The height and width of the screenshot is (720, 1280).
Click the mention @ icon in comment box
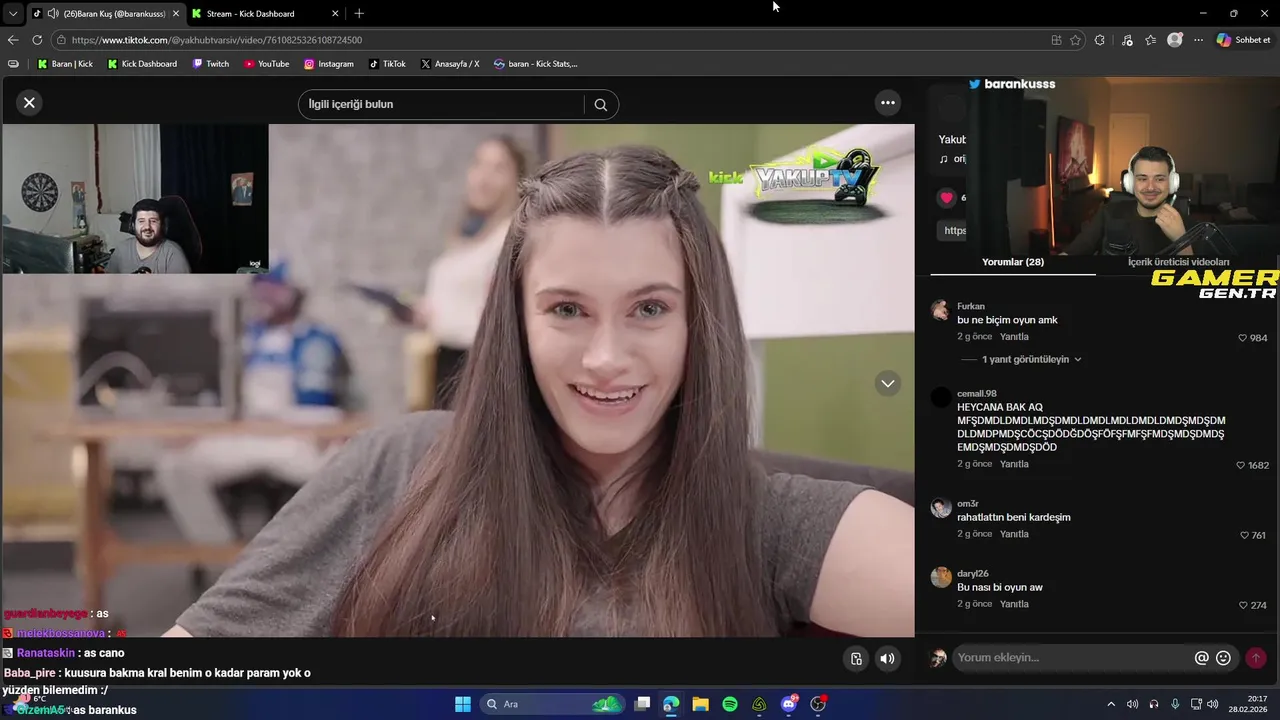(1202, 658)
